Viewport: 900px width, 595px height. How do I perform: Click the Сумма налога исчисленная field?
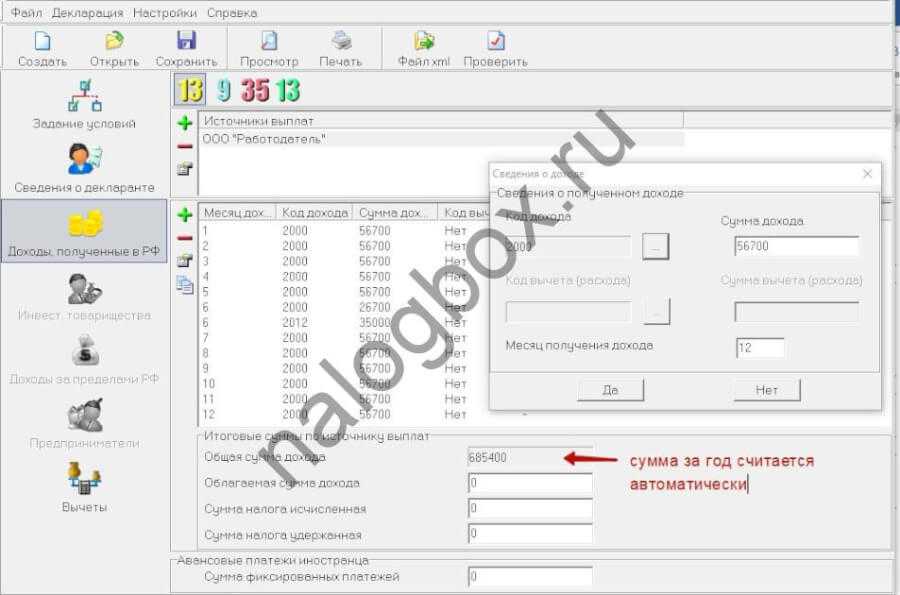pyautogui.click(x=530, y=508)
